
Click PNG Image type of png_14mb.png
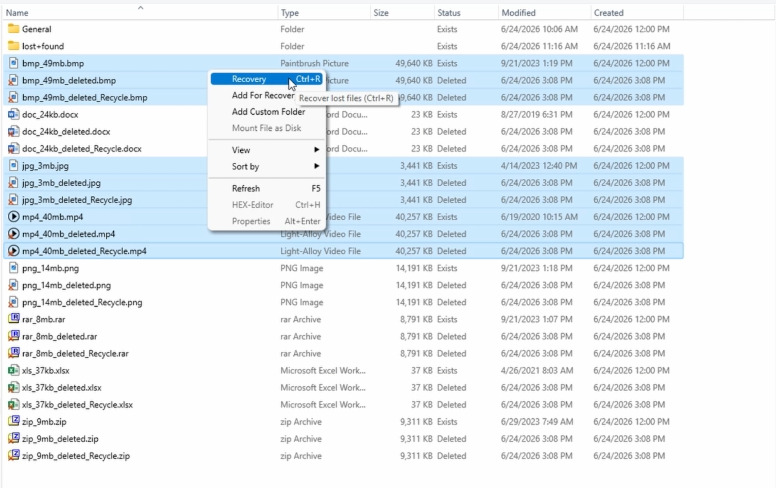(301, 268)
